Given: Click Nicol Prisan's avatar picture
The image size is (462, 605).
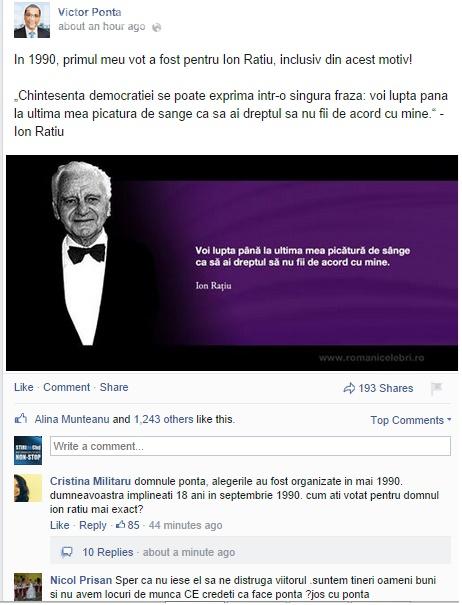Looking at the screenshot, I should coord(28,587).
